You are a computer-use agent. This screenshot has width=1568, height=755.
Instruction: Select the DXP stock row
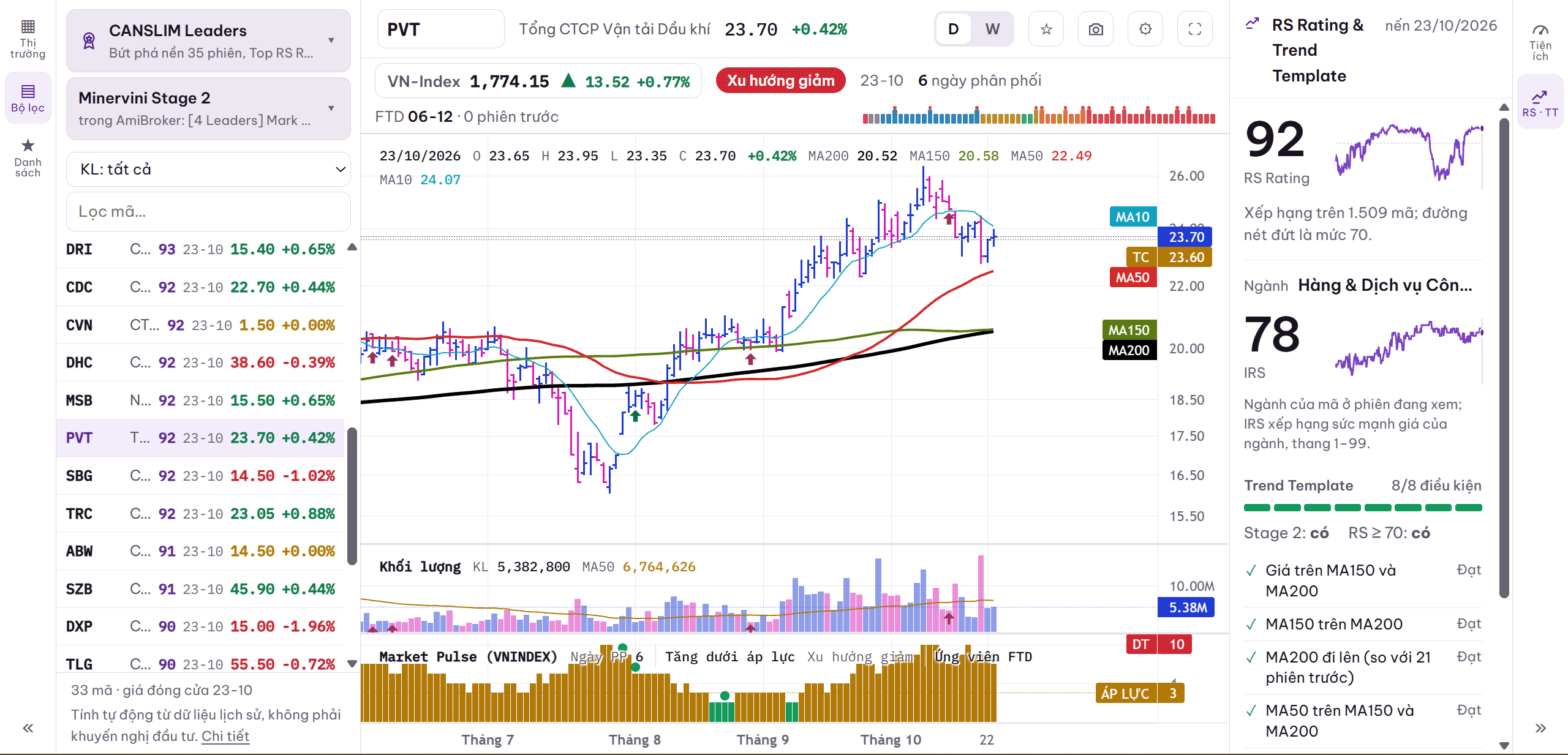point(200,626)
